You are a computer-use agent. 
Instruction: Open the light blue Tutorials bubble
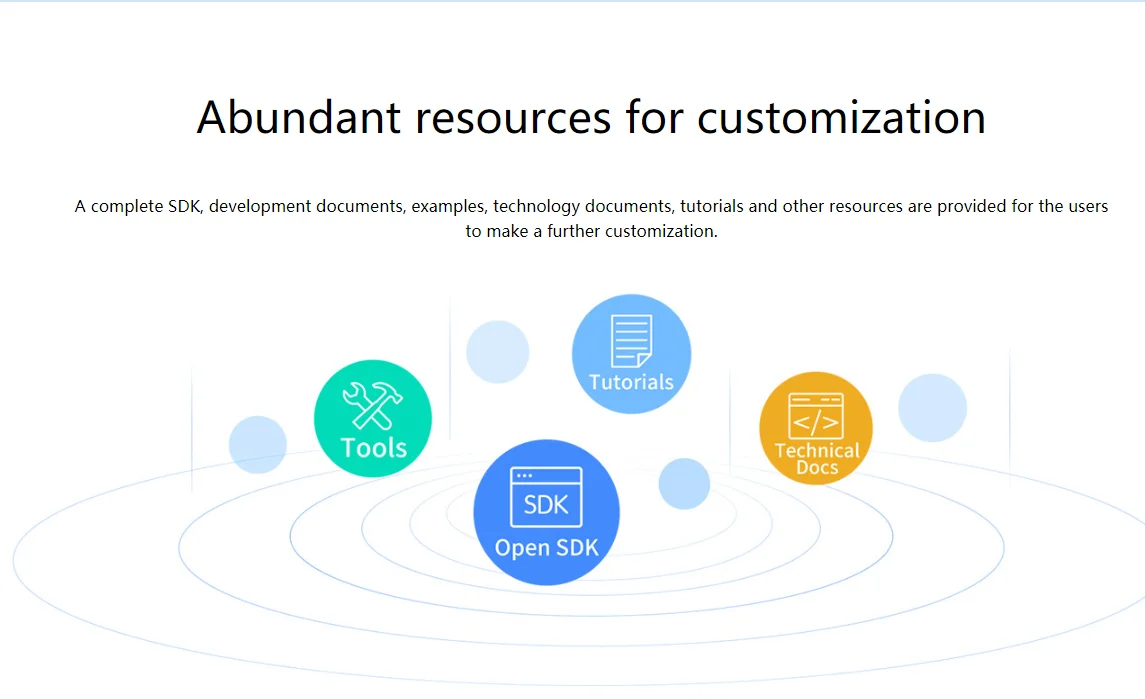[x=631, y=354]
